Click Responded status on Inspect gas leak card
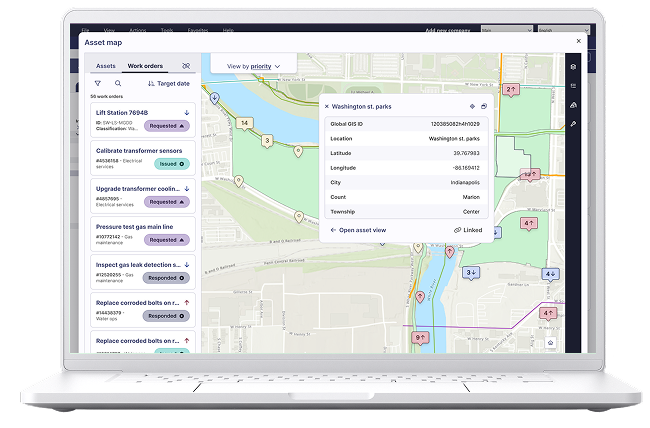650x428 pixels. click(x=166, y=278)
